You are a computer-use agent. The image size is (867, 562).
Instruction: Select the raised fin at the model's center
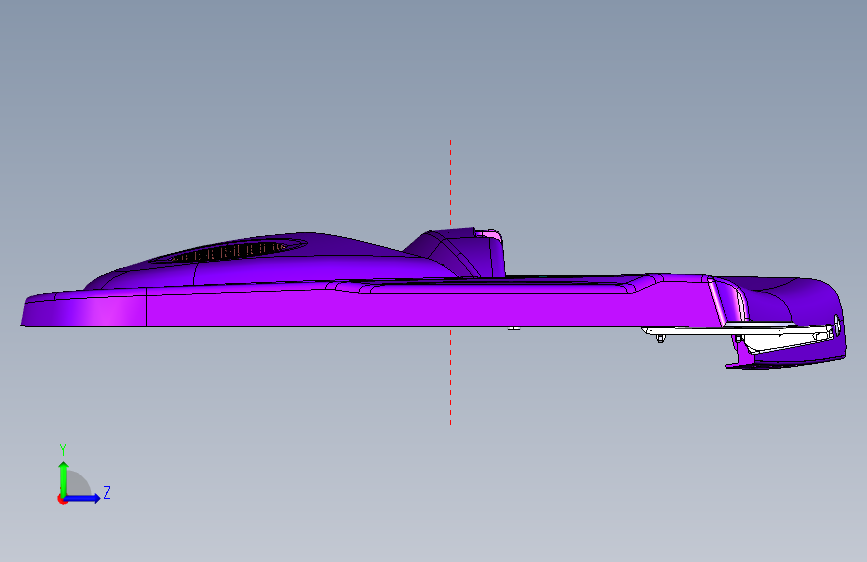pos(456,252)
